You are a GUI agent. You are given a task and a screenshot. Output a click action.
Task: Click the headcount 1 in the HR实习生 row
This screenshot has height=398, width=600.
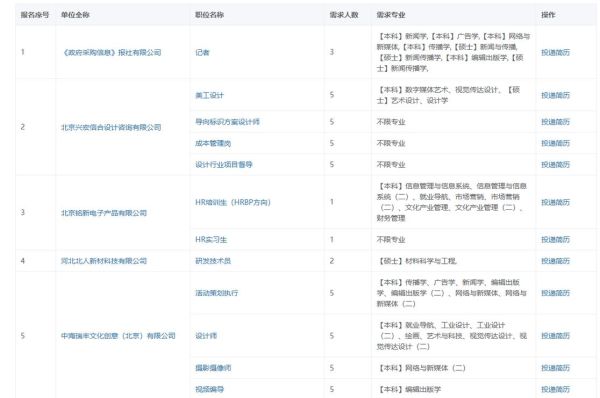tap(332, 240)
